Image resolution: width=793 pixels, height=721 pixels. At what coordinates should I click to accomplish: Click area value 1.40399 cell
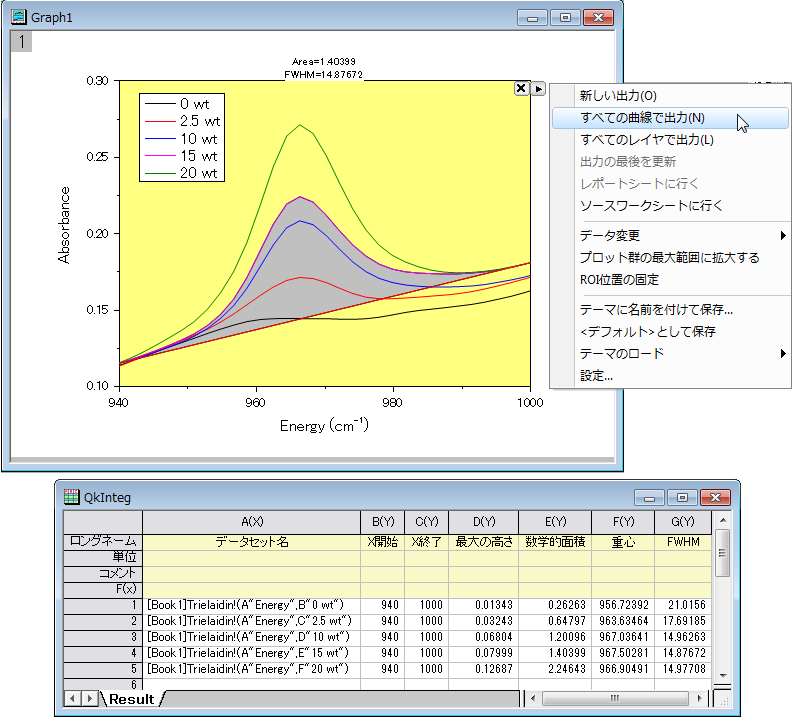[555, 653]
